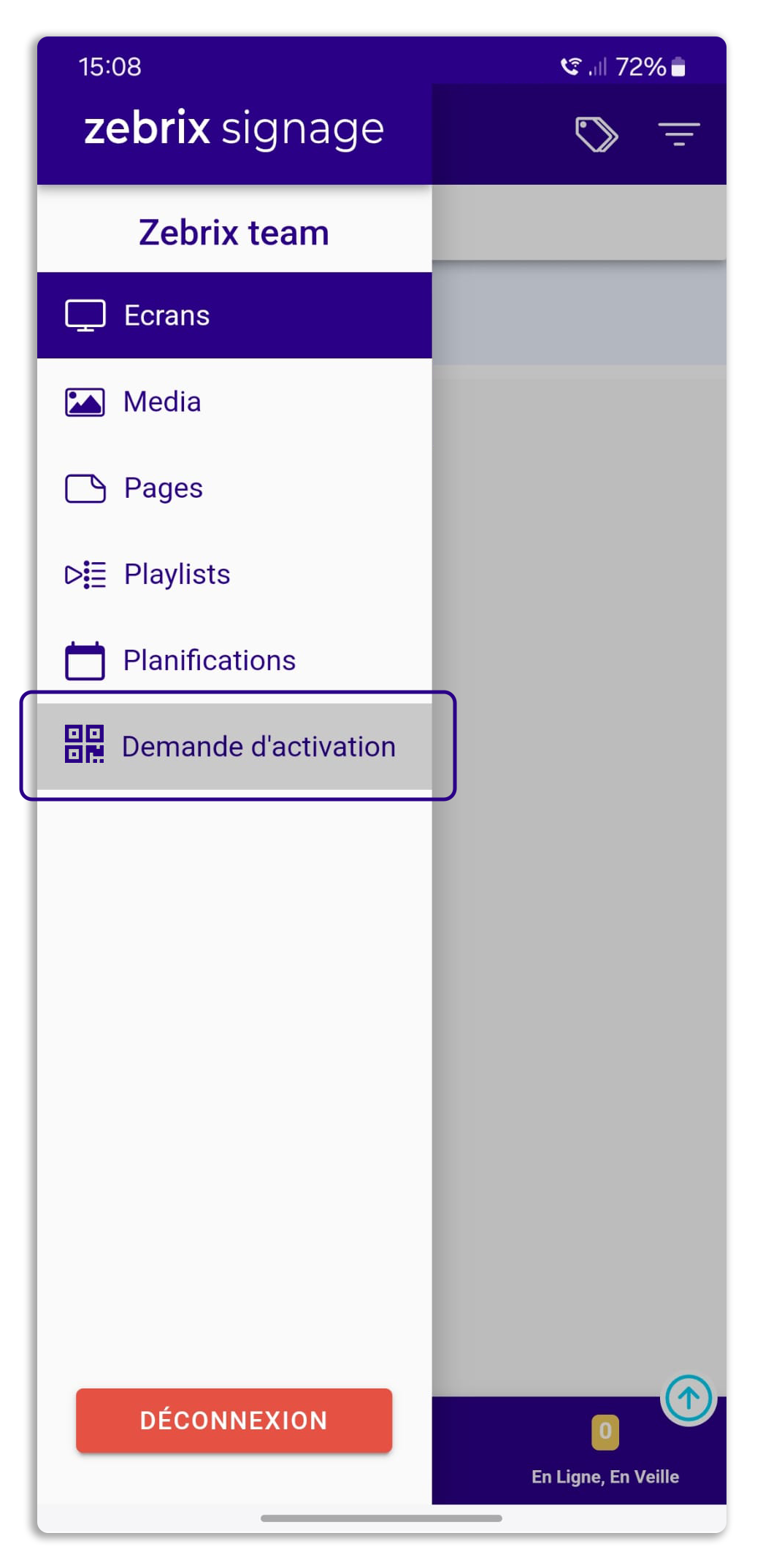Tap the Playlists play-list icon

pyautogui.click(x=85, y=574)
